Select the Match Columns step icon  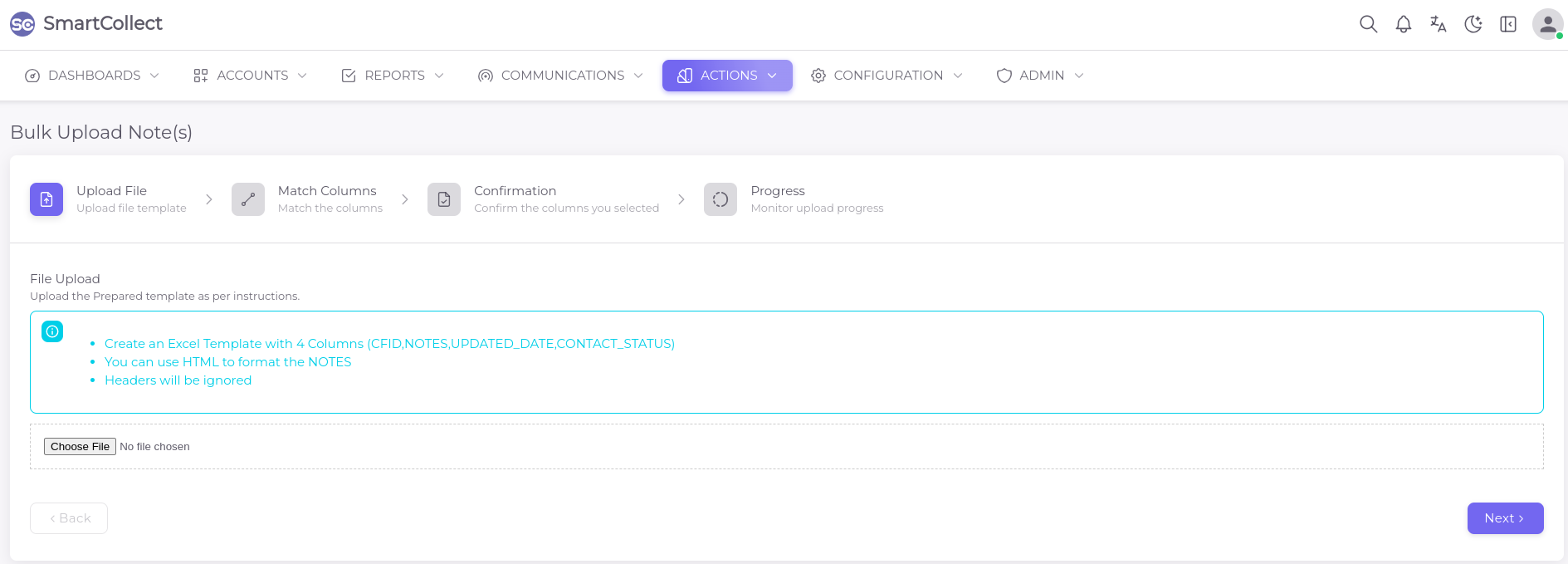(x=248, y=199)
